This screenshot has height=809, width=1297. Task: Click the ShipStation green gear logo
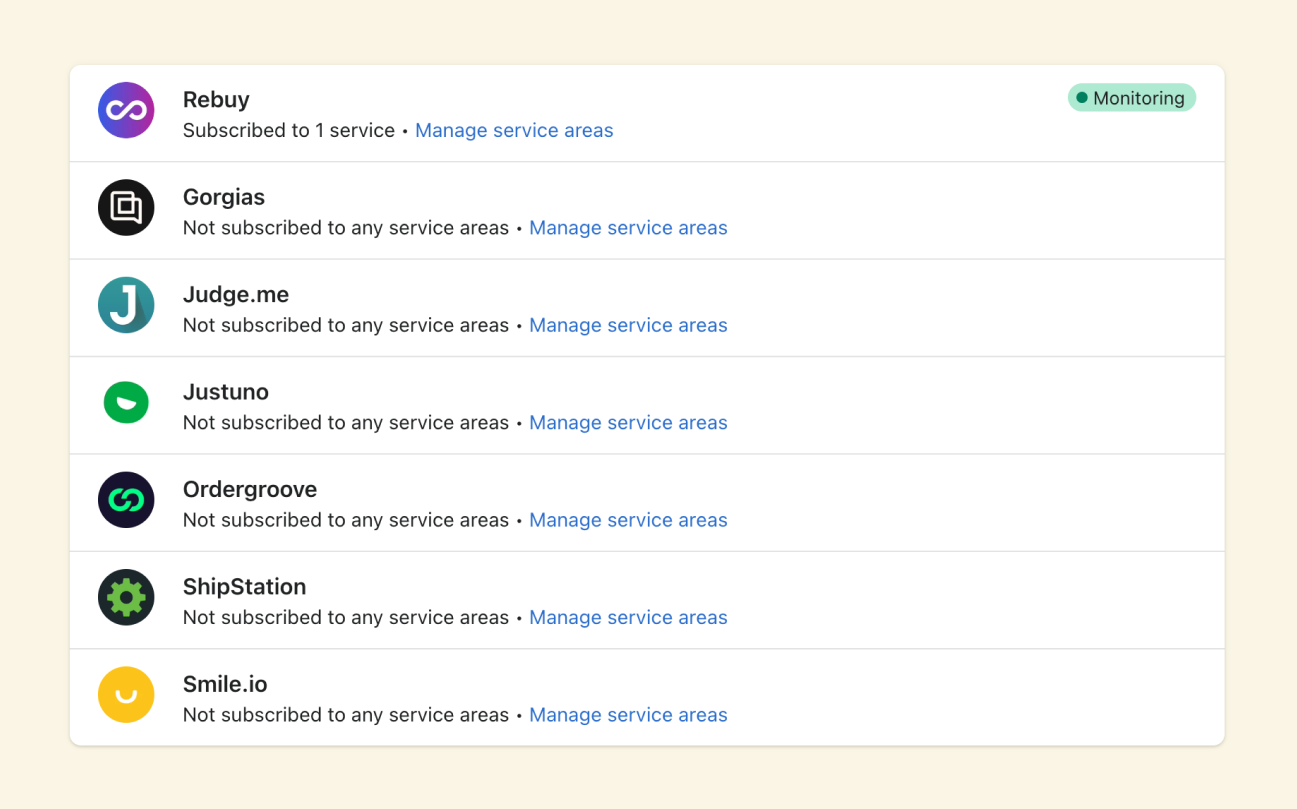(126, 597)
